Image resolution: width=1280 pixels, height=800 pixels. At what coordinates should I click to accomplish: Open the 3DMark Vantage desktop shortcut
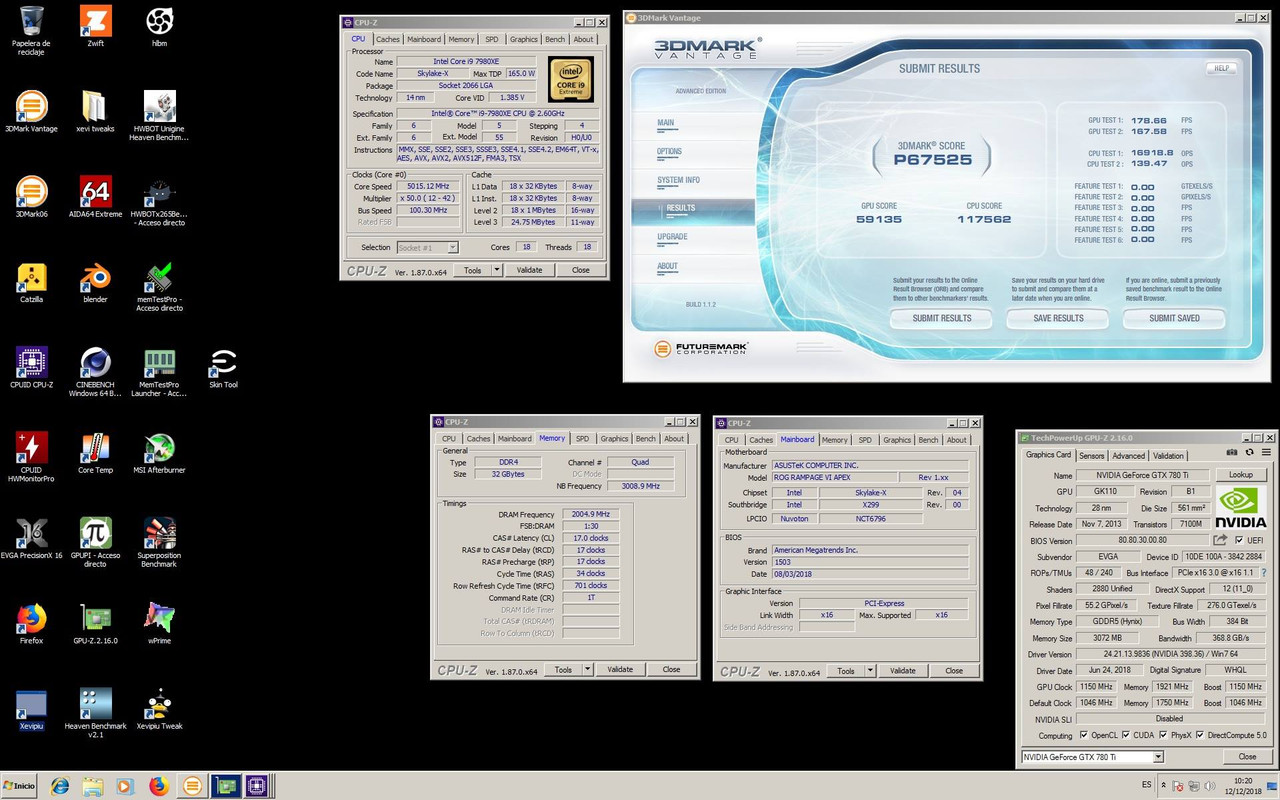pyautogui.click(x=31, y=112)
